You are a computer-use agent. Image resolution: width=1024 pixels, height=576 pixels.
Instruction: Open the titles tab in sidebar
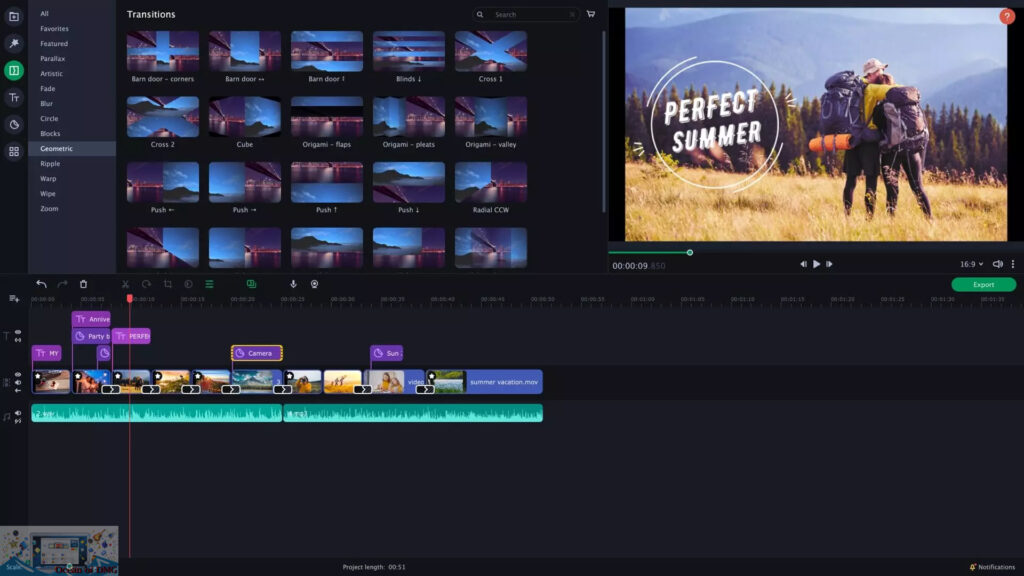14,97
